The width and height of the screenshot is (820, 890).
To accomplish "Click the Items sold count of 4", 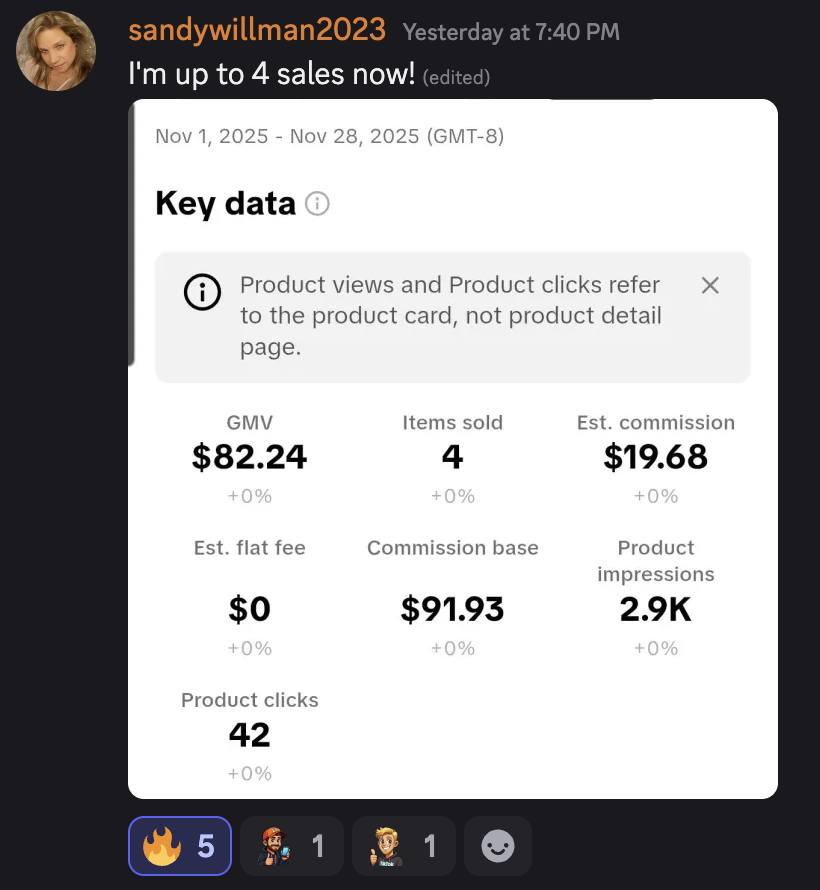I will (x=453, y=458).
